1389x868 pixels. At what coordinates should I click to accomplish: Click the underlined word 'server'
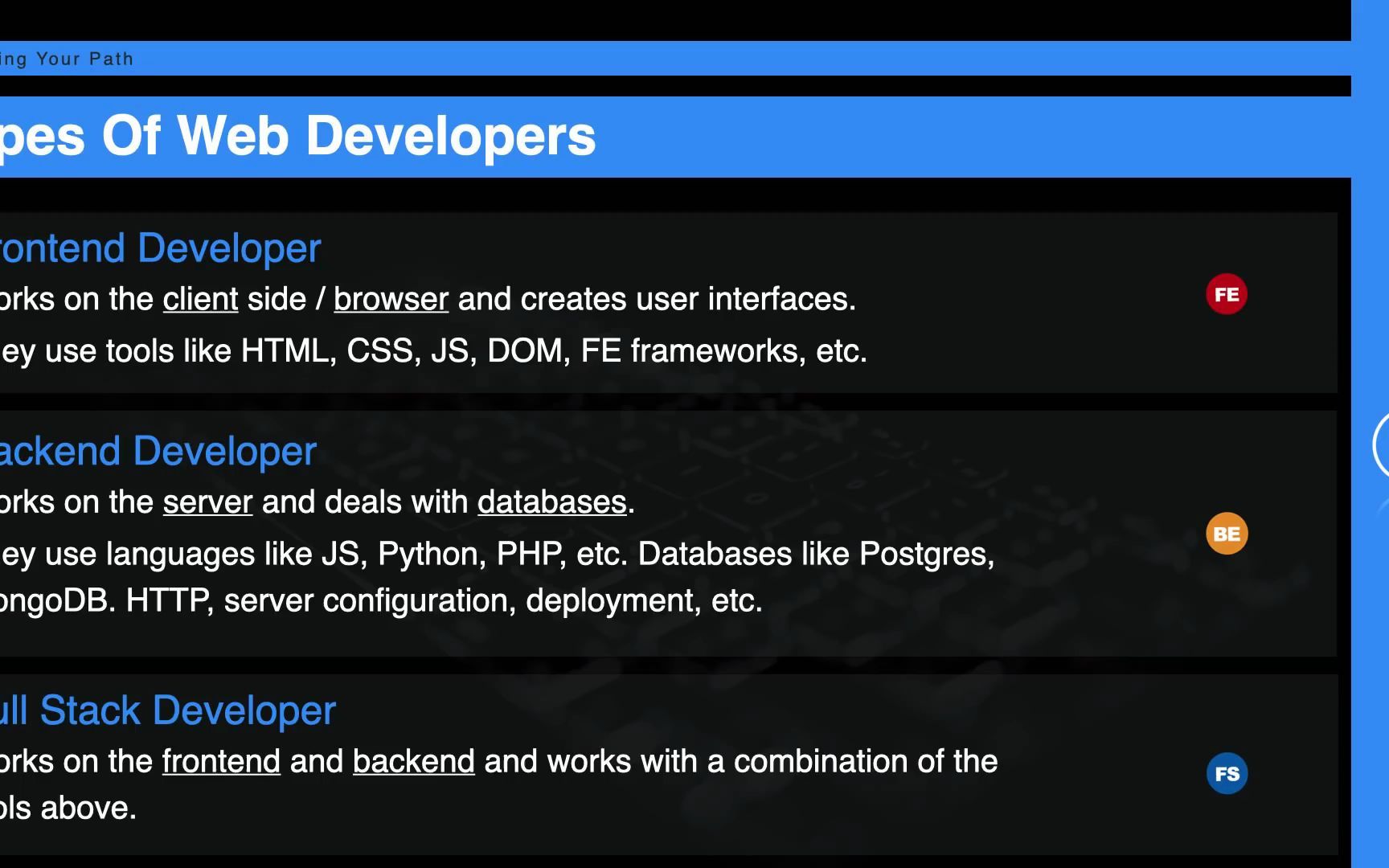pos(208,502)
